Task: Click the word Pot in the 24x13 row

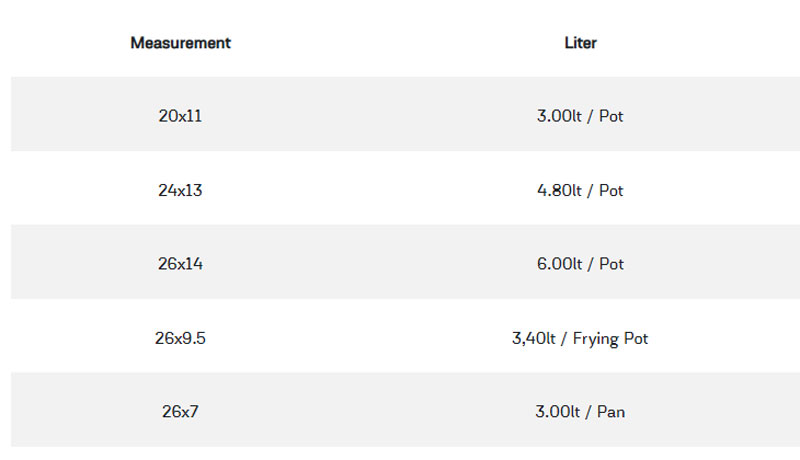Action: tap(611, 190)
